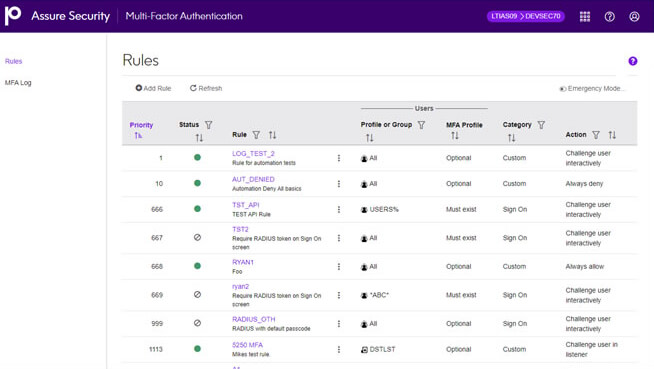Sort the Action column

(612, 135)
